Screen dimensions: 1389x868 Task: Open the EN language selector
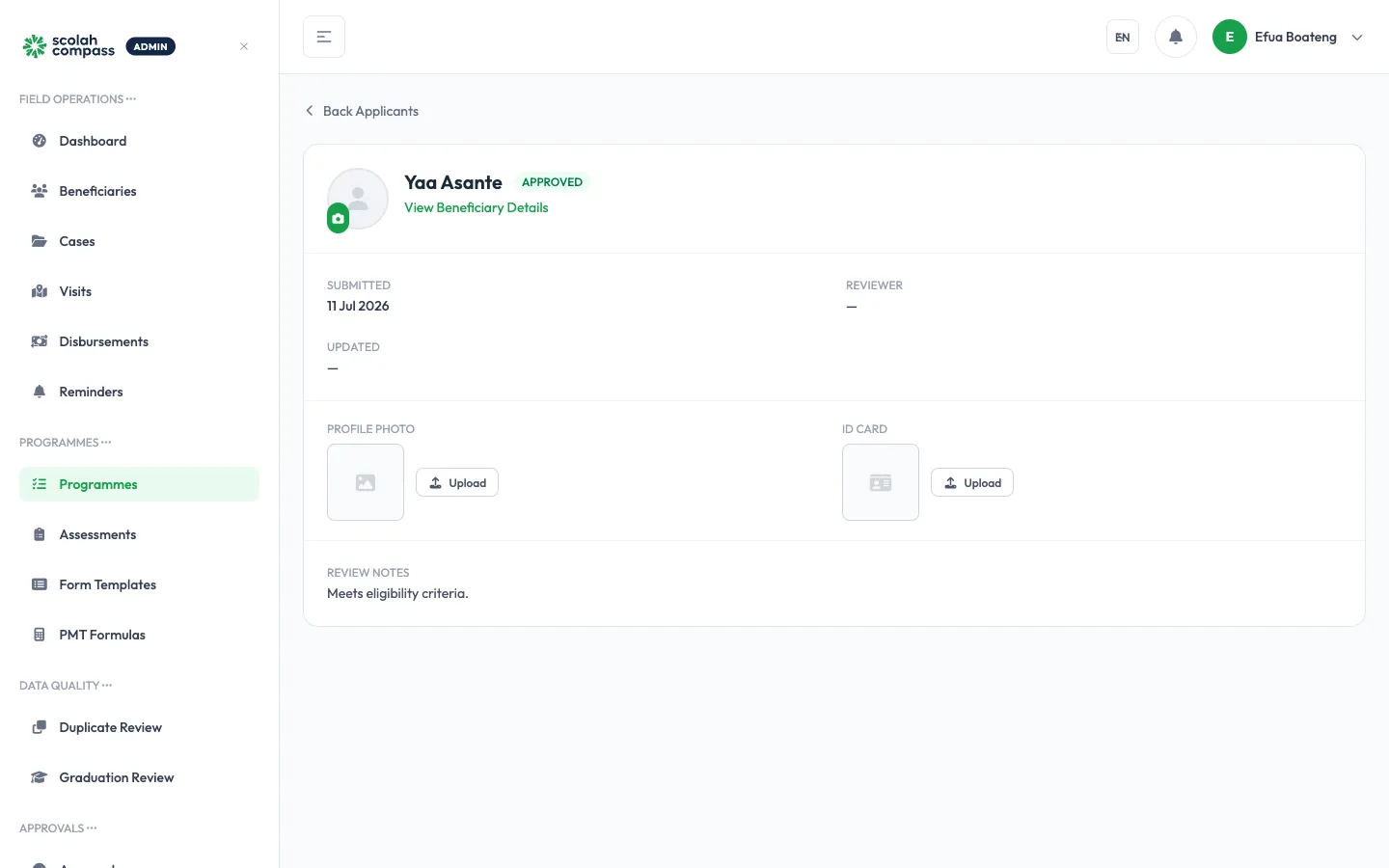[x=1123, y=37]
